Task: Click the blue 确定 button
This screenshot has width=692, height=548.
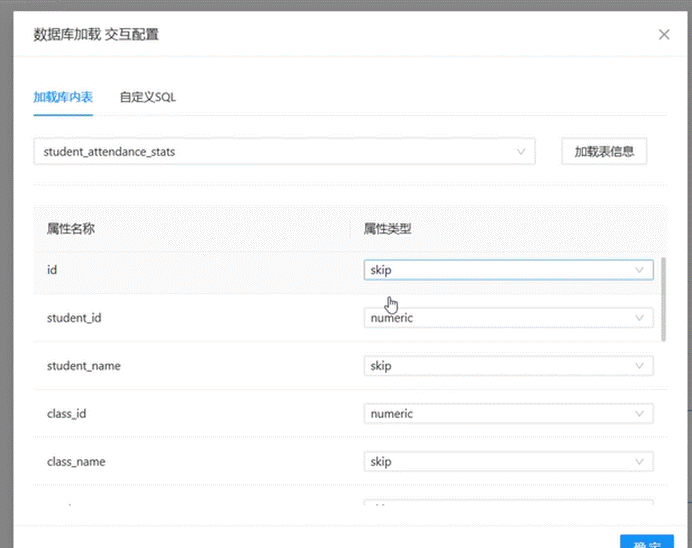Action: (647, 542)
